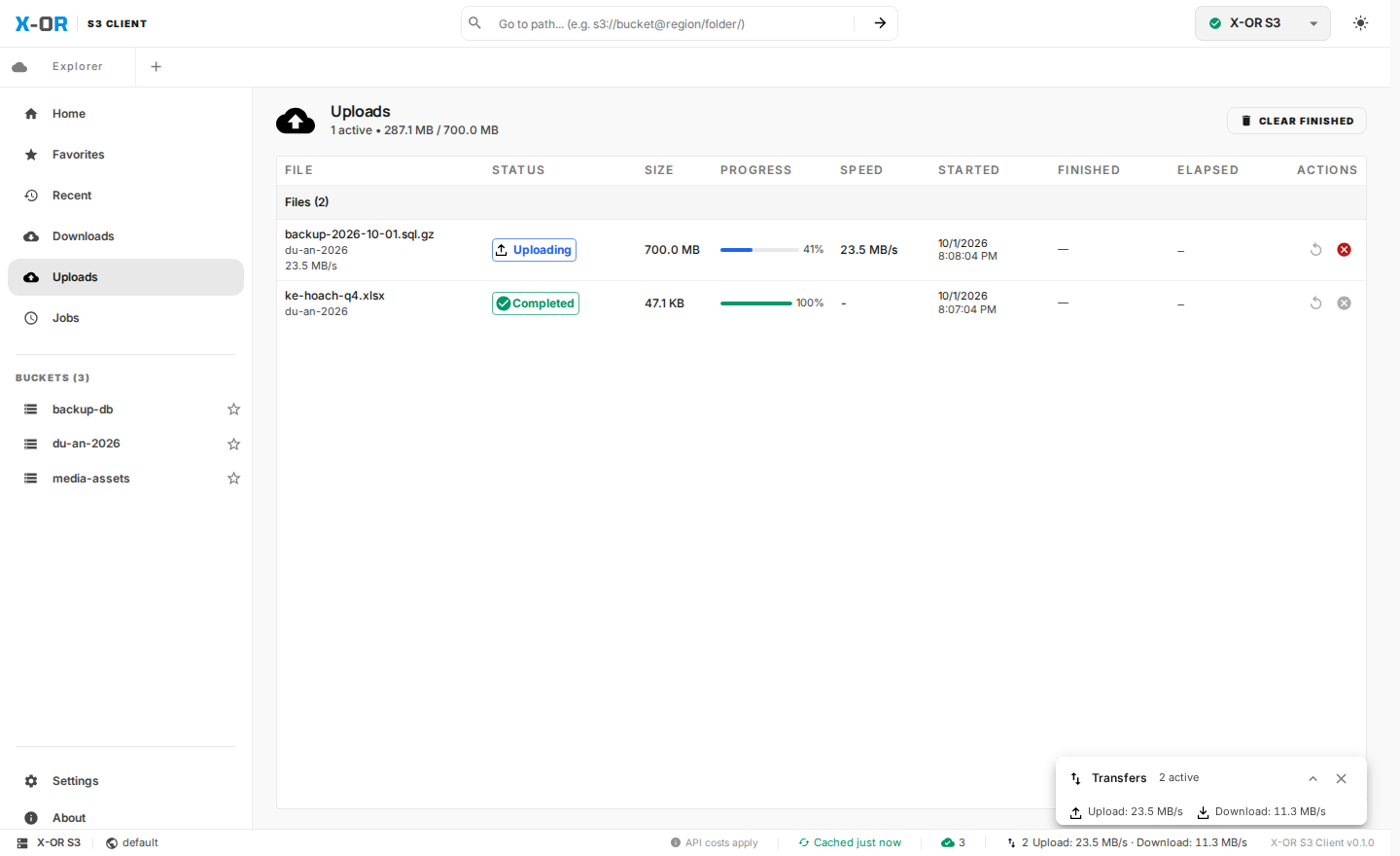Open the du-an-2026 bucket

click(x=117, y=444)
